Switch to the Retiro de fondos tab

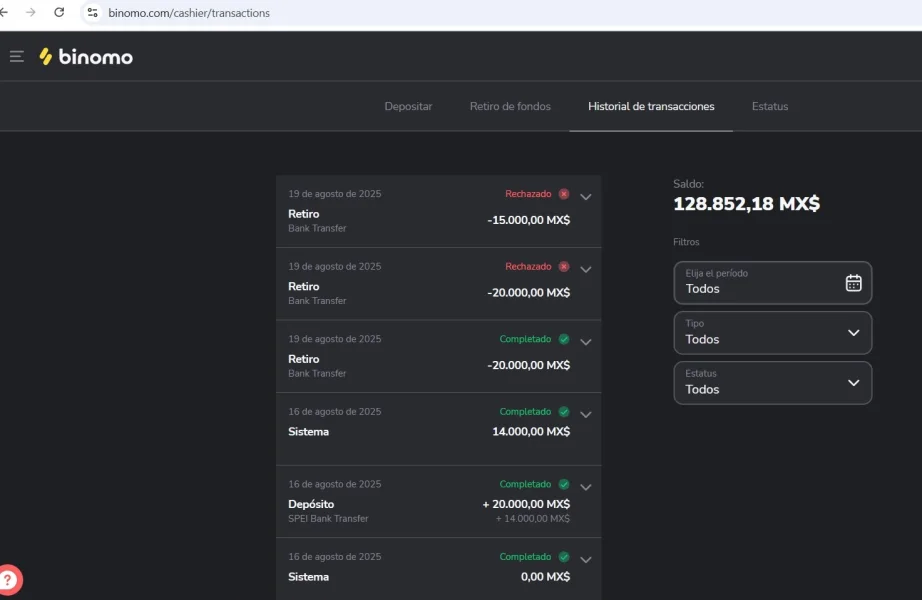(510, 106)
